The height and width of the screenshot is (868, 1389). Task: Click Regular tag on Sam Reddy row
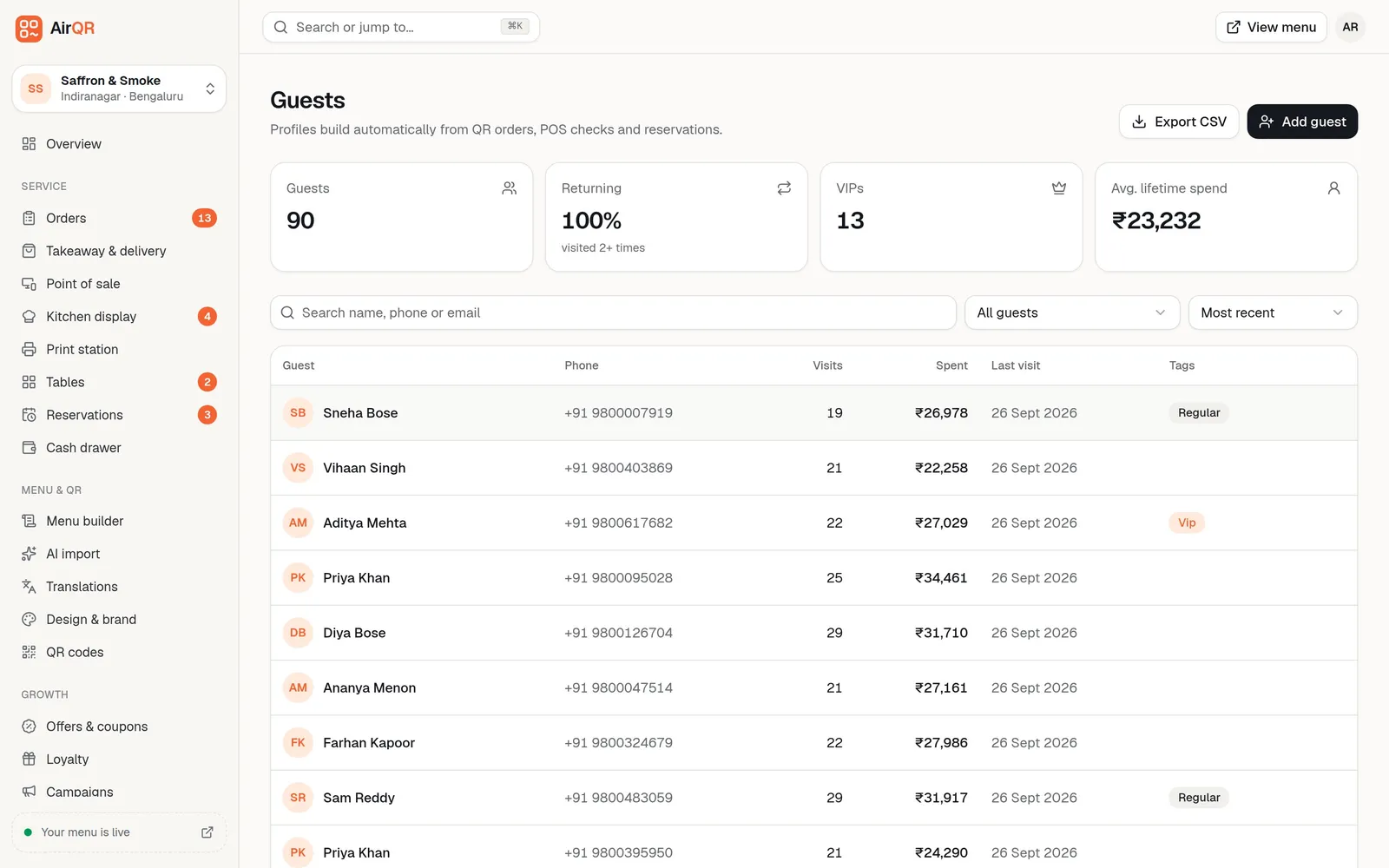point(1199,798)
